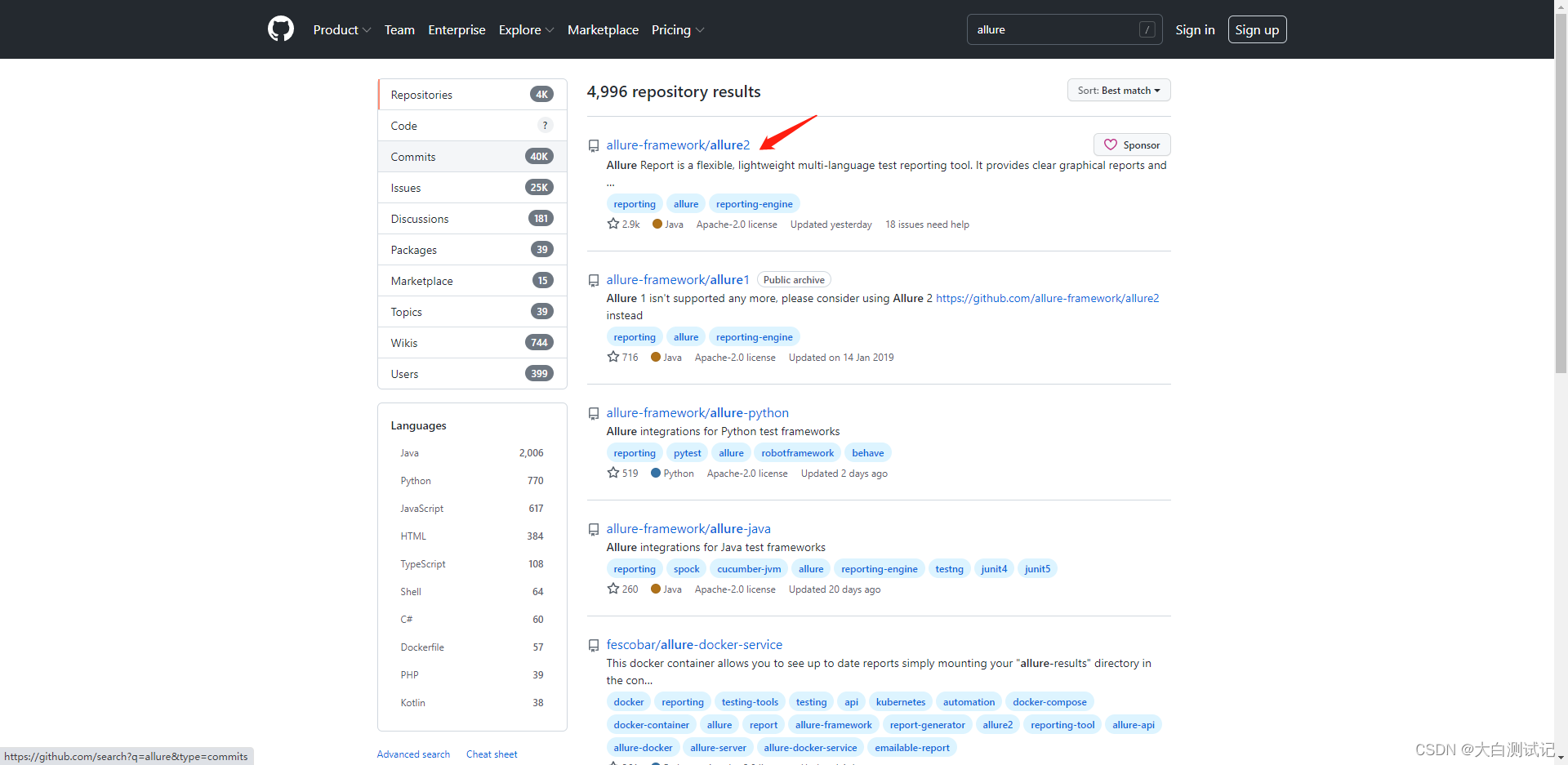Open the allure-framework/allure2 repository link

678,145
